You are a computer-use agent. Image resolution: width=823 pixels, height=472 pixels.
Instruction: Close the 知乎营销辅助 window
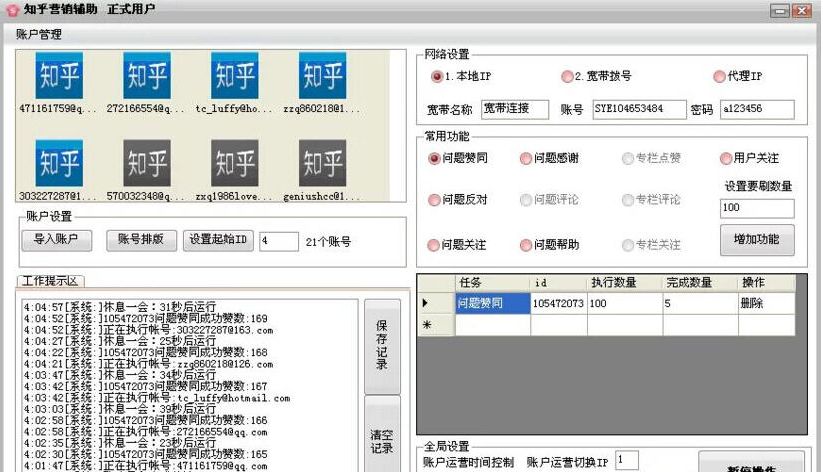(802, 11)
